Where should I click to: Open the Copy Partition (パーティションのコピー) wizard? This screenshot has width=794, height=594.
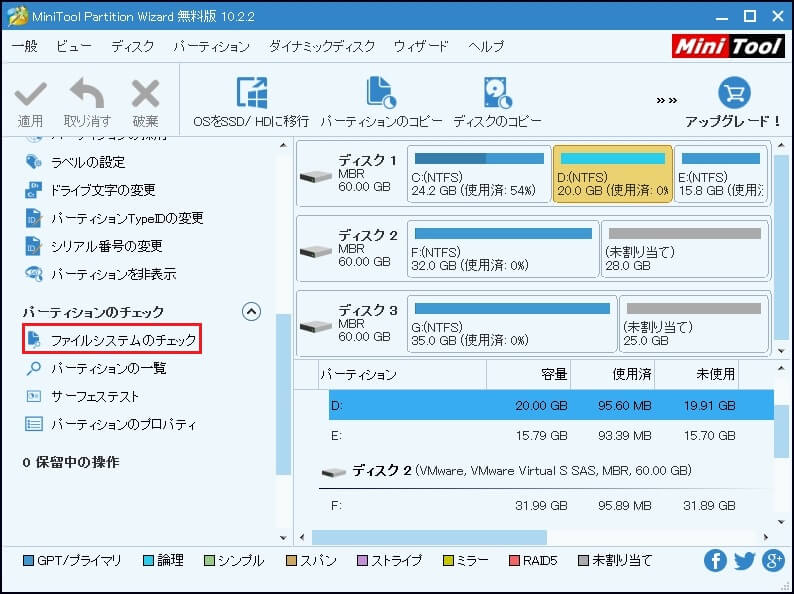tap(381, 103)
